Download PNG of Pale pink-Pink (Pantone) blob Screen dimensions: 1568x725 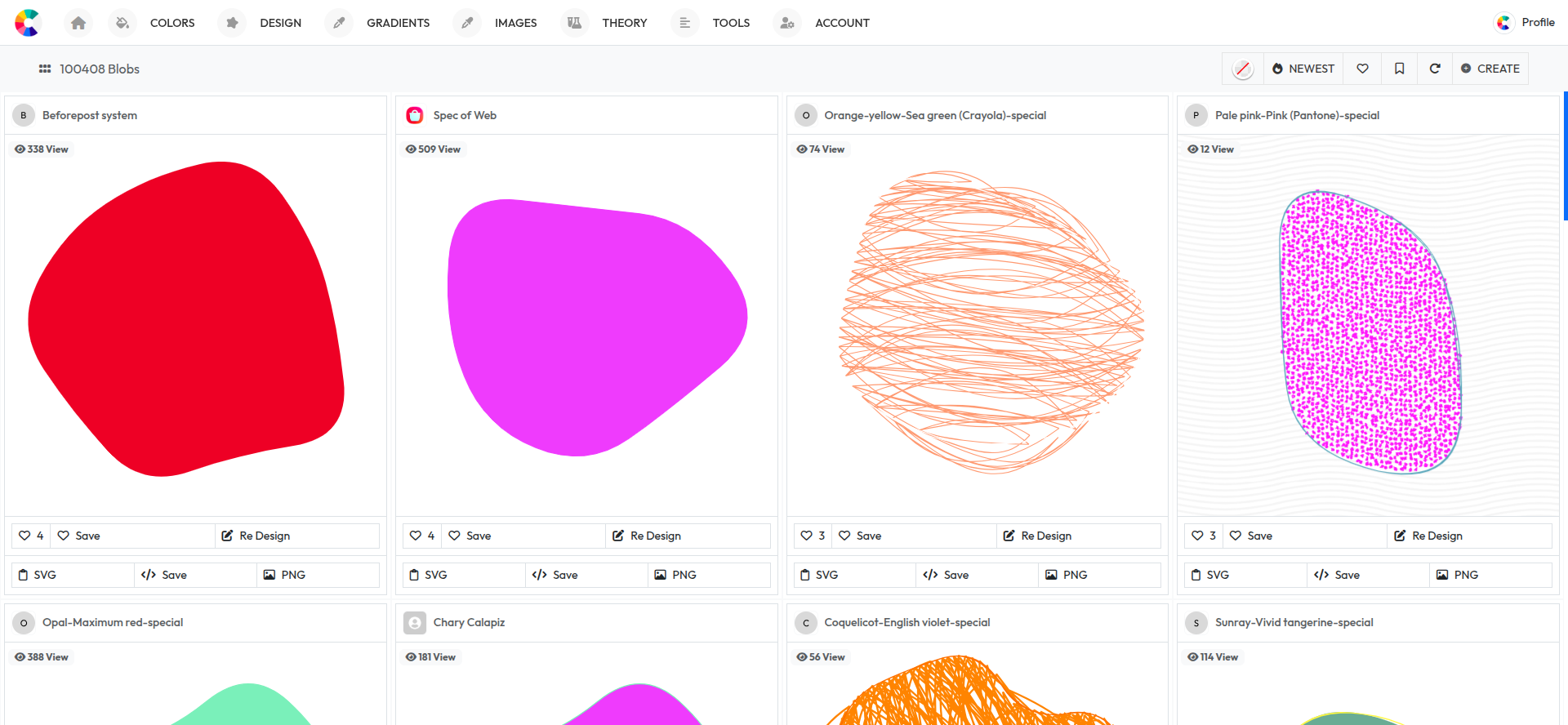[x=1490, y=575]
